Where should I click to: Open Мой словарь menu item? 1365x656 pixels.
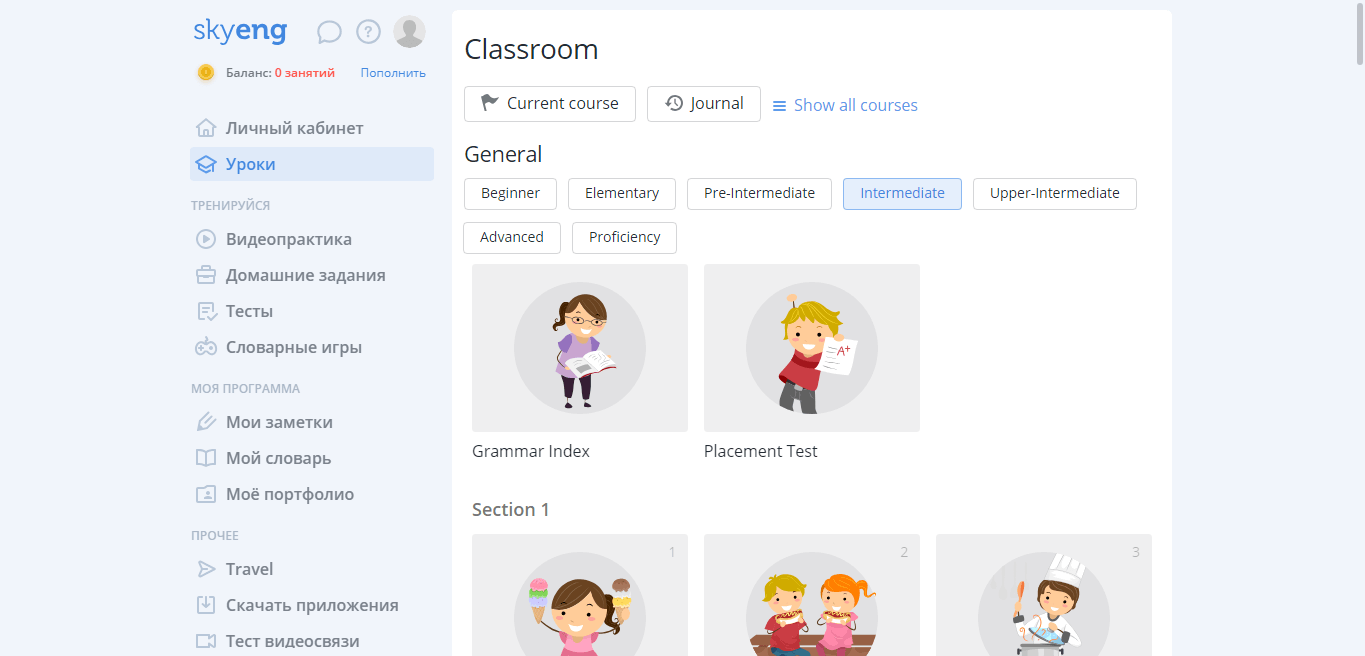[278, 458]
